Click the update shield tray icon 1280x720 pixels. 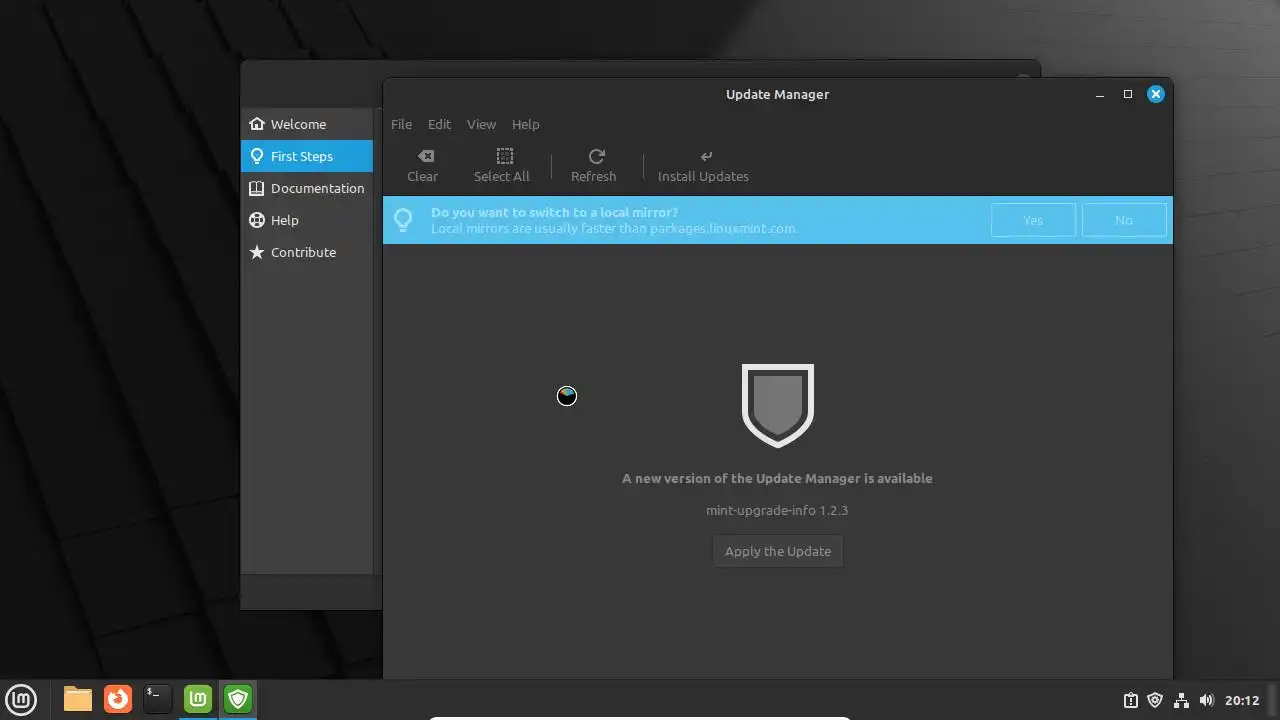tap(1155, 700)
